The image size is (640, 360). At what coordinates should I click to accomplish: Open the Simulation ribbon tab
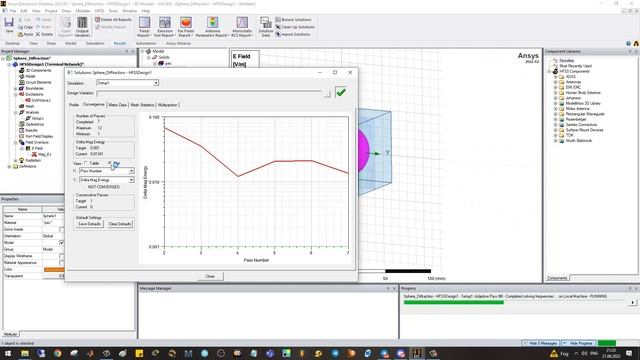[95, 43]
